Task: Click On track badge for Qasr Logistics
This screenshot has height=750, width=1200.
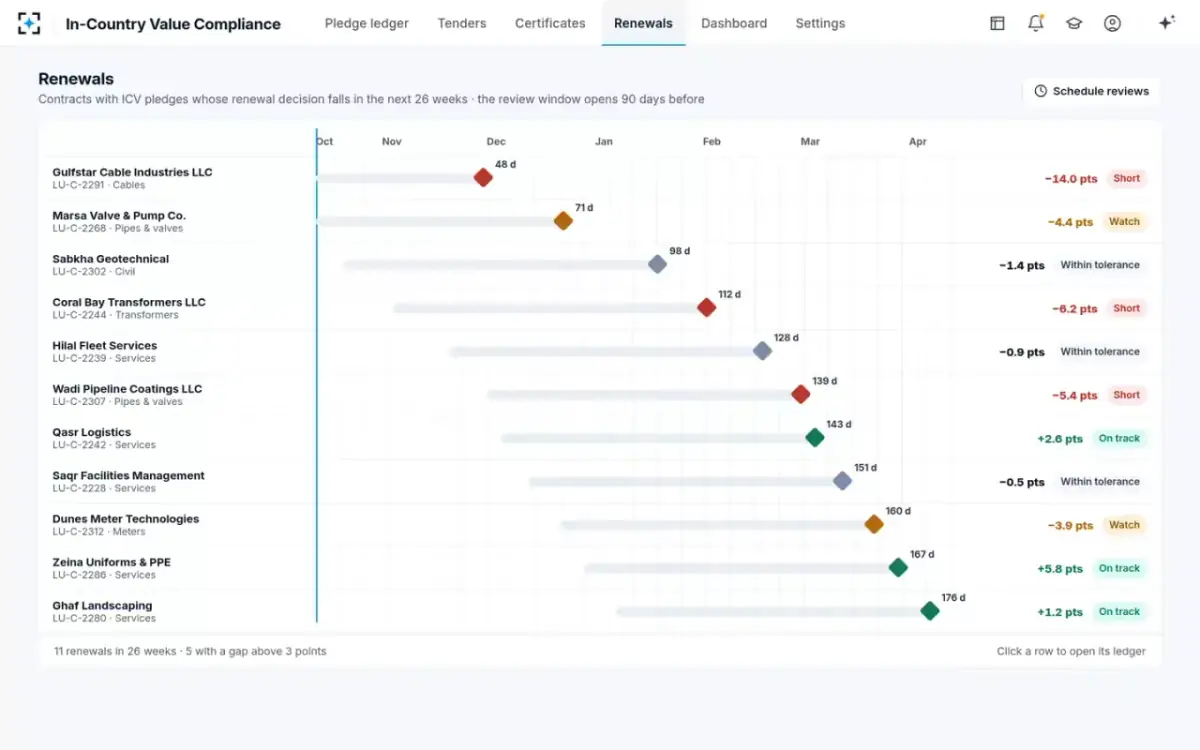Action: coord(1119,438)
